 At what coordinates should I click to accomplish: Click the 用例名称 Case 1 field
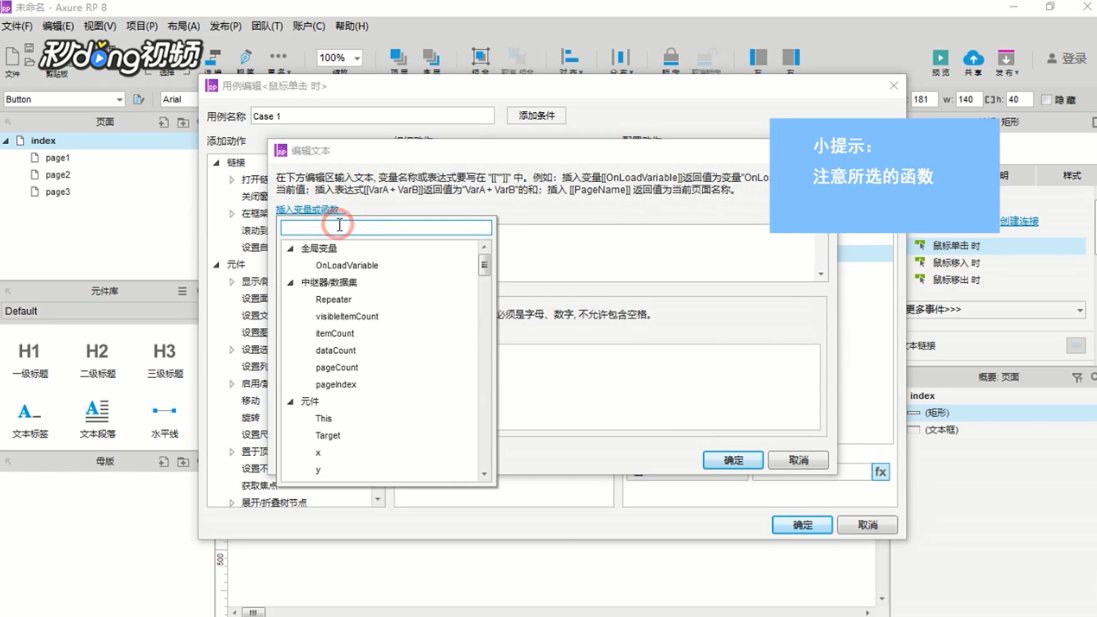[x=373, y=116]
